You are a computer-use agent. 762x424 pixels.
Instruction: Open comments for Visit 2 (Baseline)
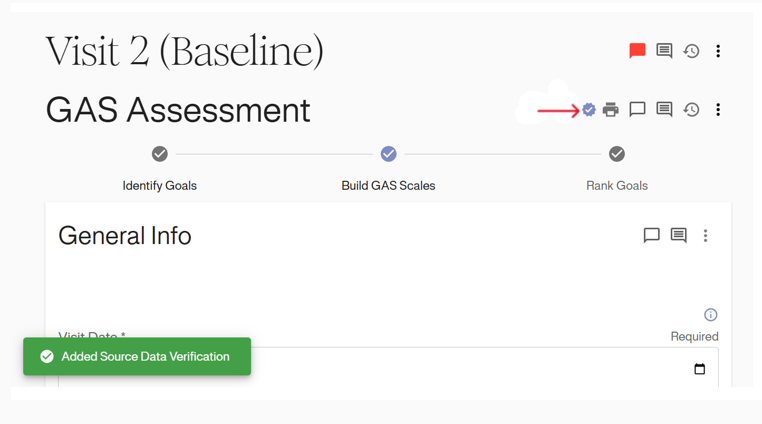click(664, 51)
